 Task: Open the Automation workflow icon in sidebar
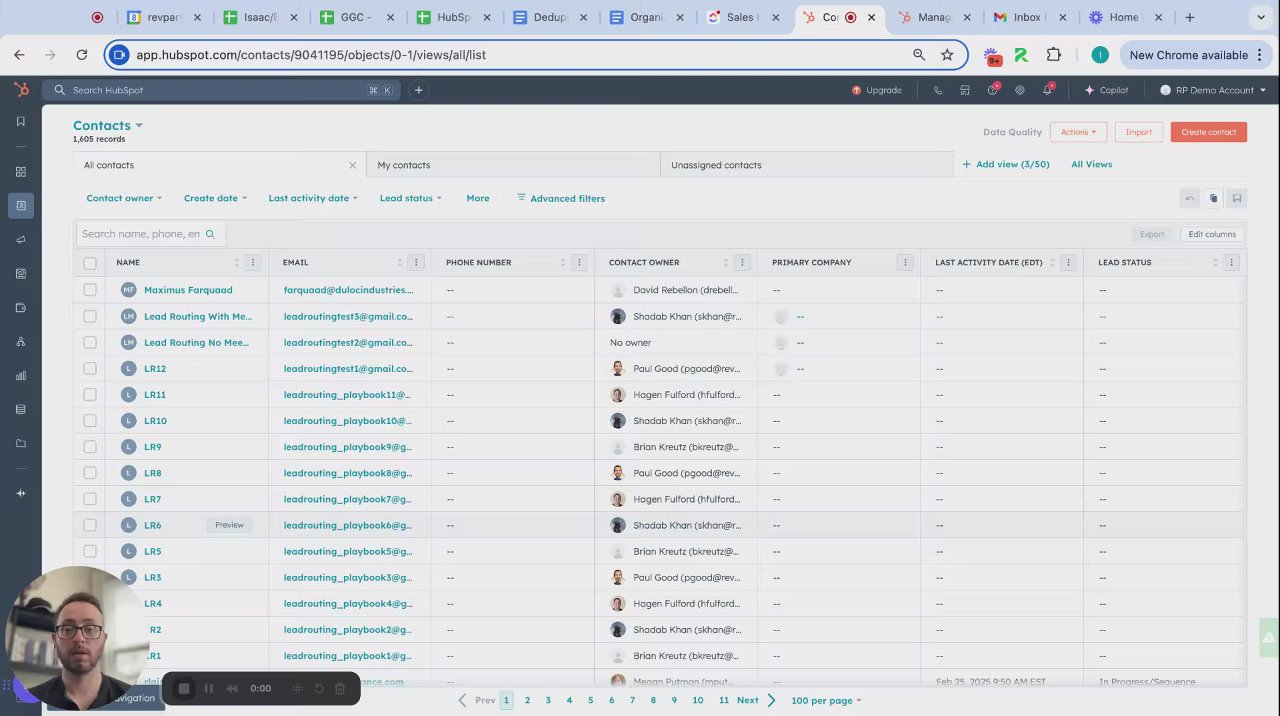point(21,342)
